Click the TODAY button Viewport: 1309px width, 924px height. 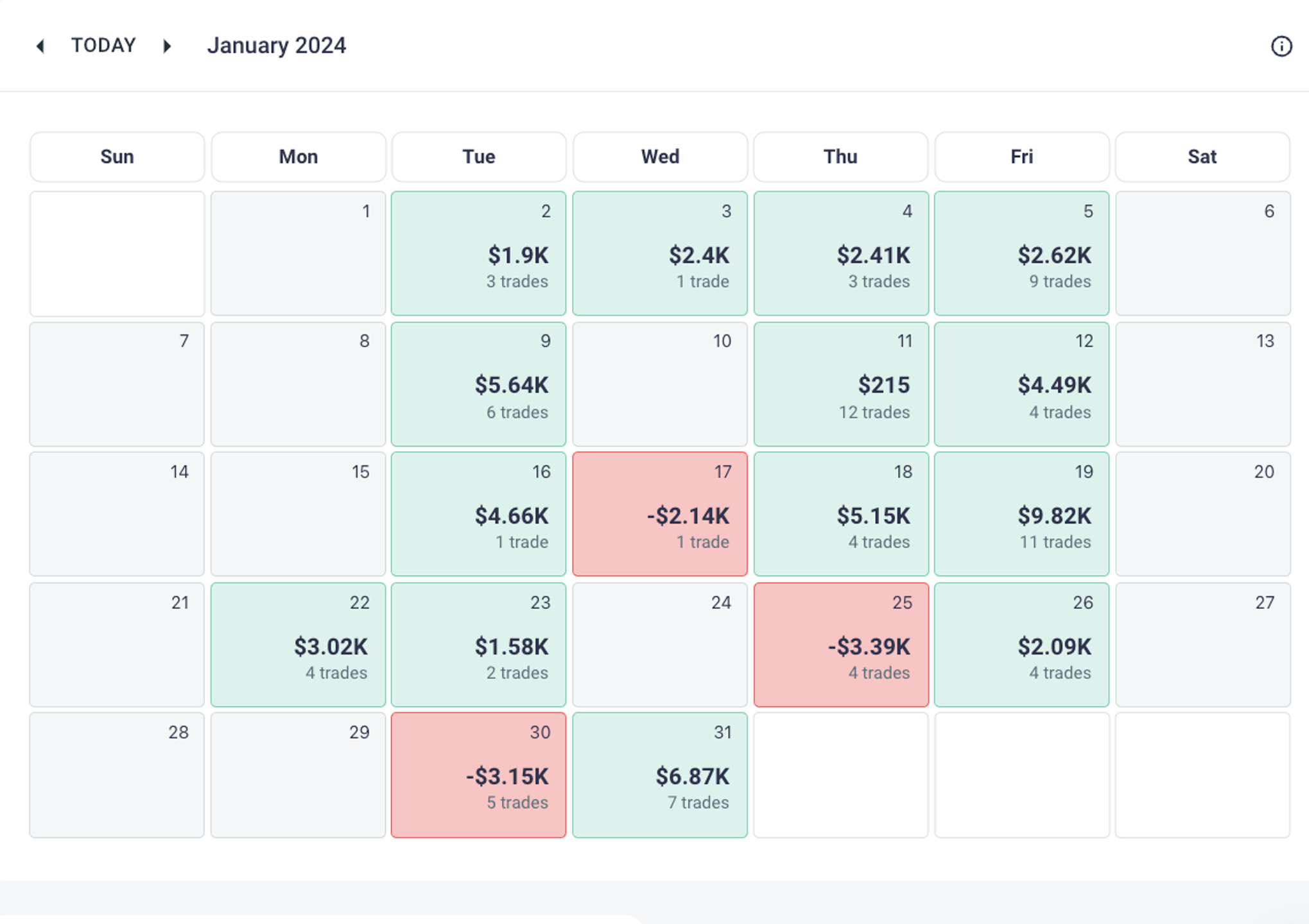(103, 46)
